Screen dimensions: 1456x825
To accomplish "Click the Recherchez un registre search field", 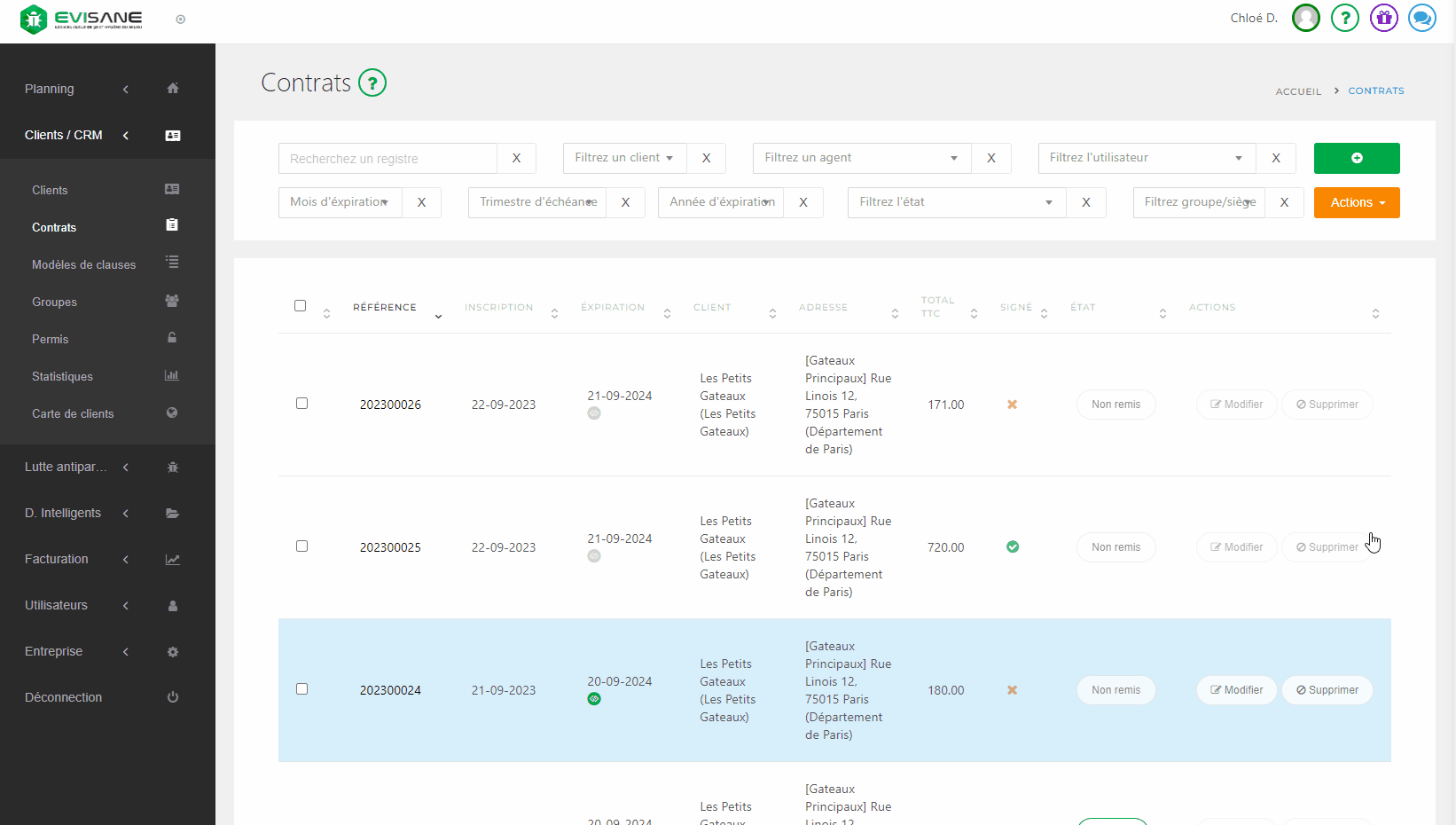I will (387, 159).
